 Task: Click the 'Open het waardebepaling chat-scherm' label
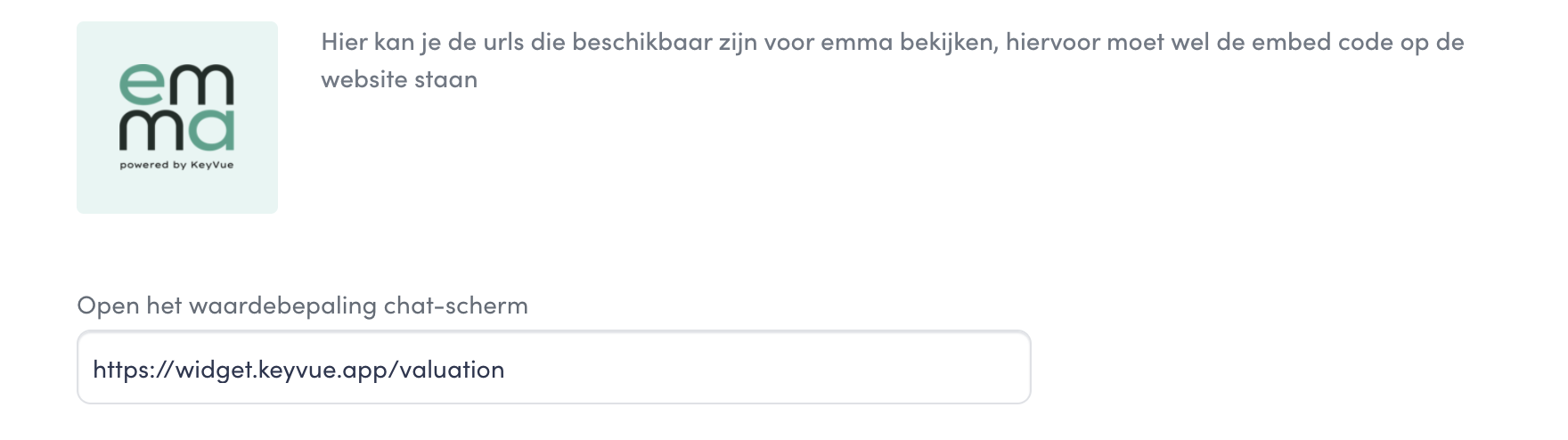pos(303,306)
